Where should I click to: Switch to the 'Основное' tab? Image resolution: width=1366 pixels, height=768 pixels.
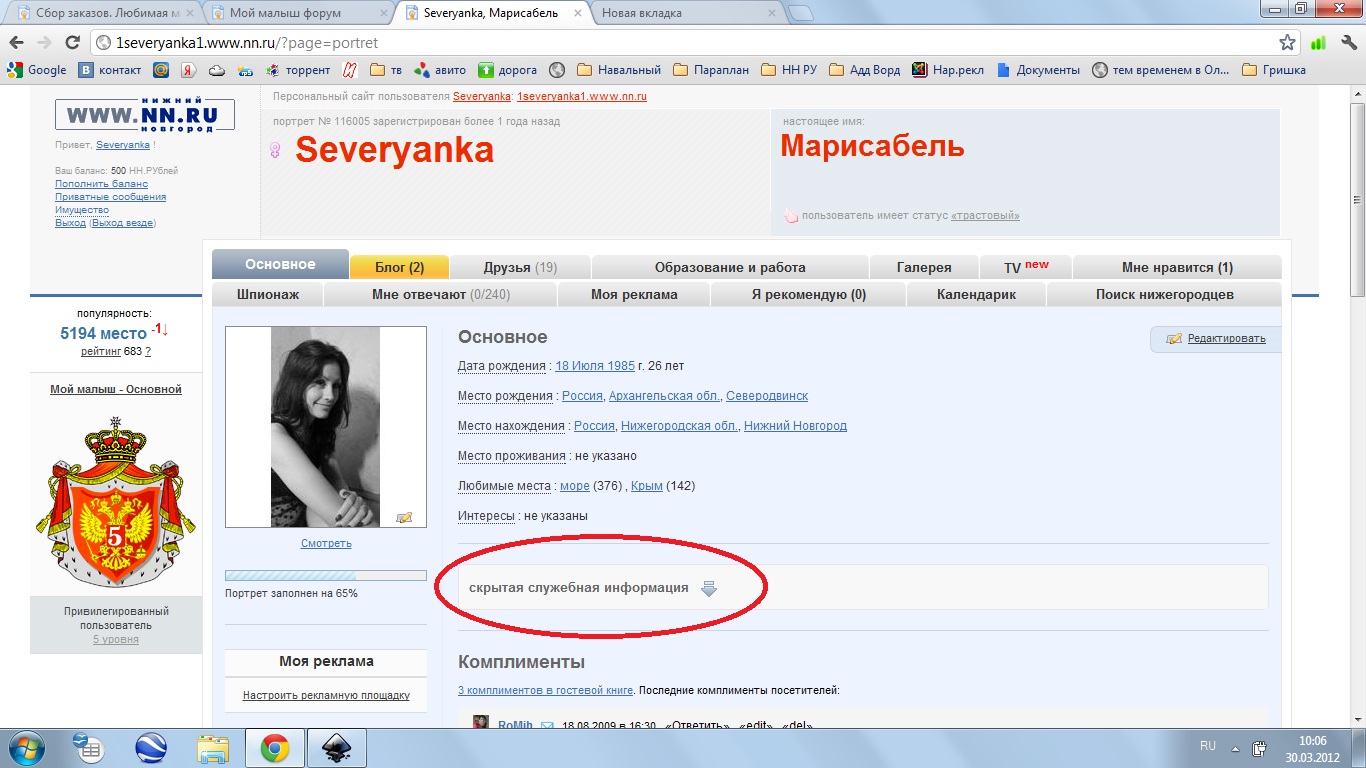tap(280, 264)
